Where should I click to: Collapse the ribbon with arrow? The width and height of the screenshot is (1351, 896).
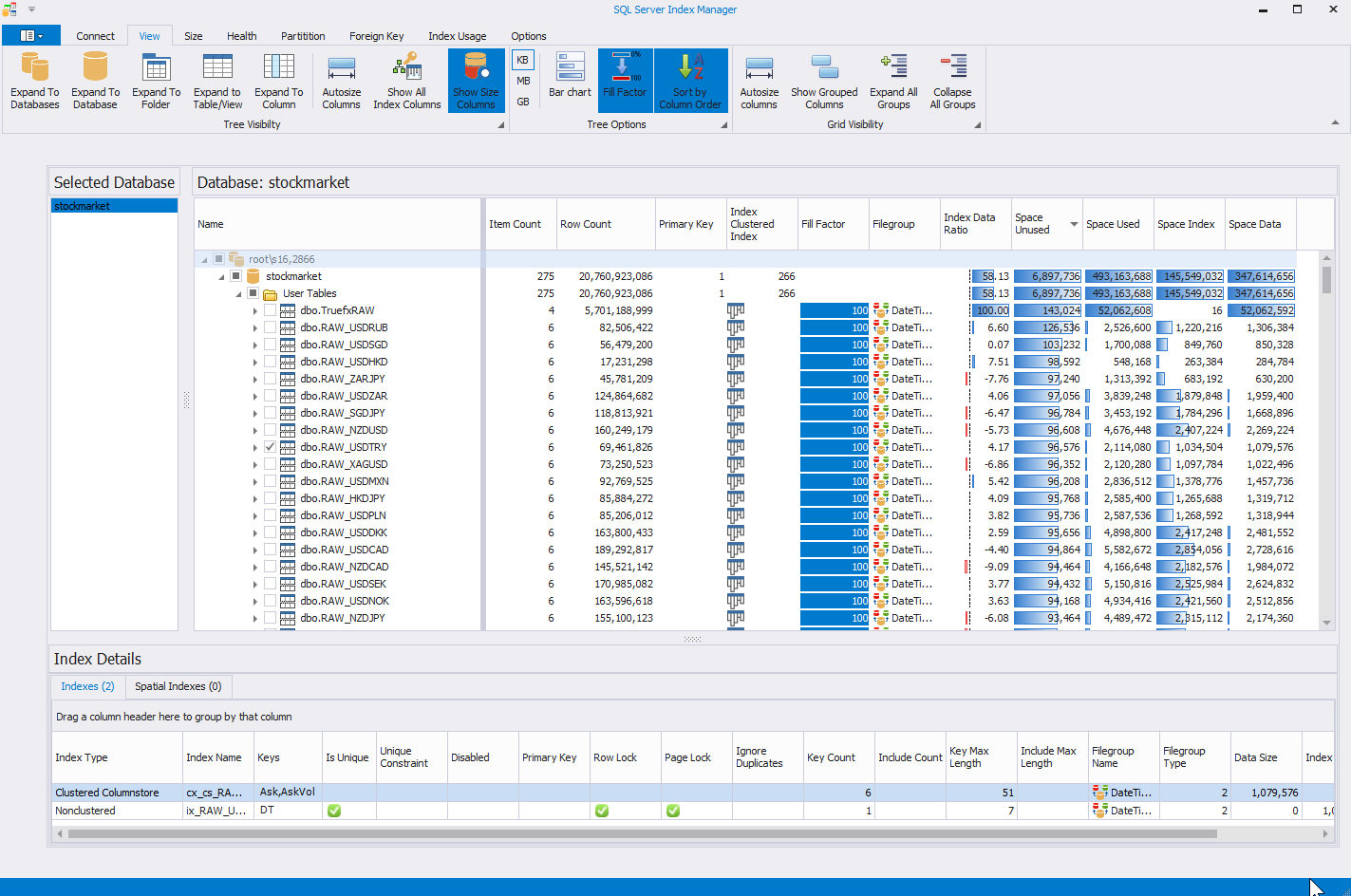1335,122
